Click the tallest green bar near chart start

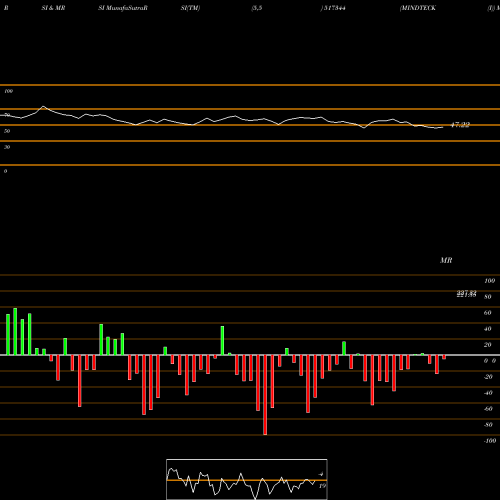(15, 331)
